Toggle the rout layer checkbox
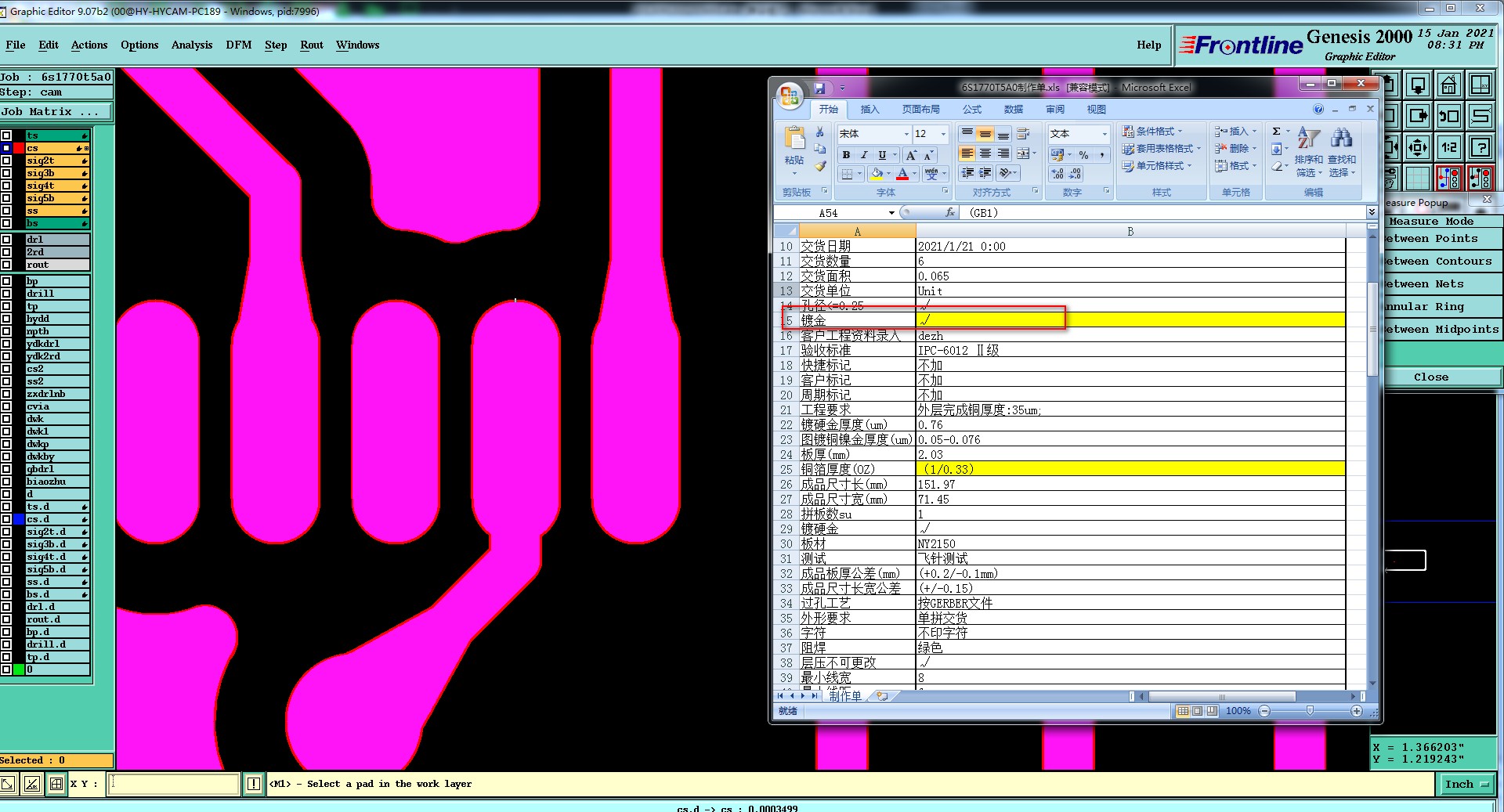 pos(6,265)
